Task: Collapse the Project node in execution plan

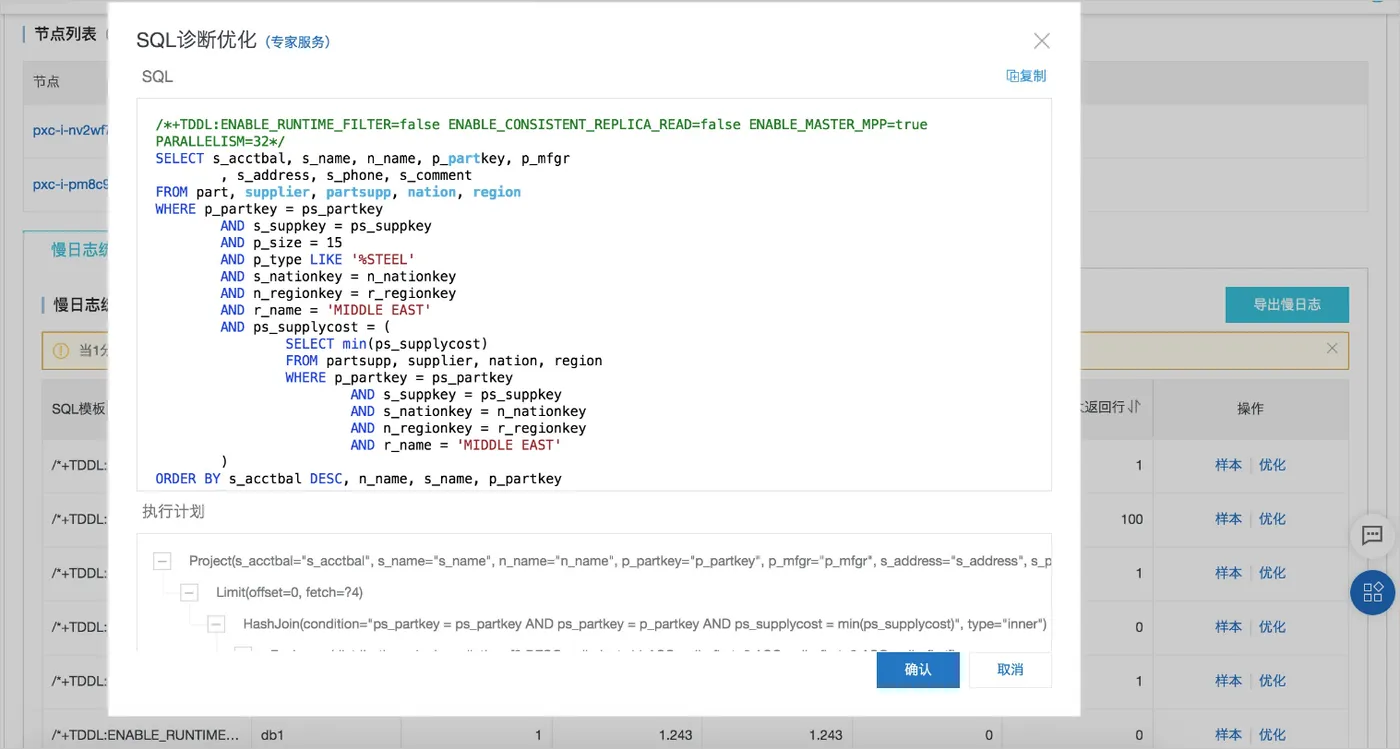Action: pyautogui.click(x=162, y=562)
